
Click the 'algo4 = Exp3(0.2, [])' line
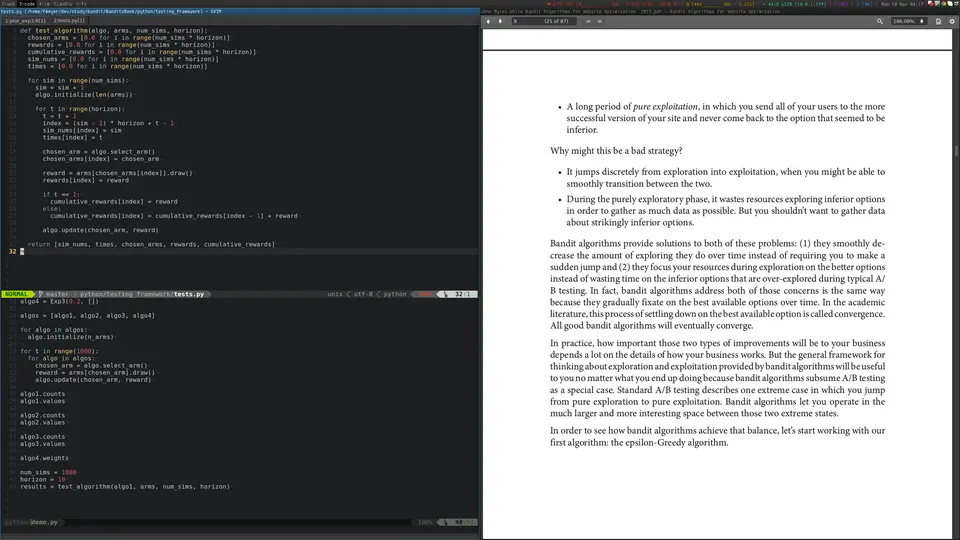coord(59,301)
